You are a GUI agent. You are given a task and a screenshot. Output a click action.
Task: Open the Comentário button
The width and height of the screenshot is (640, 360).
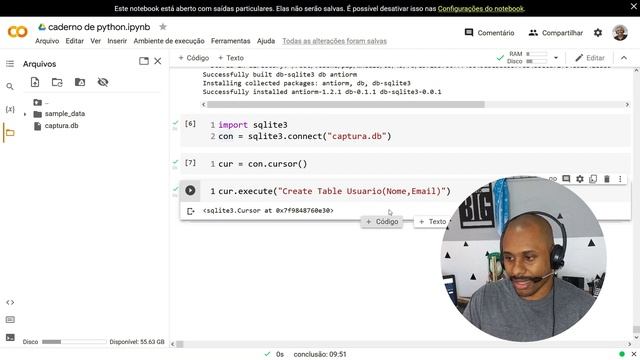489,33
